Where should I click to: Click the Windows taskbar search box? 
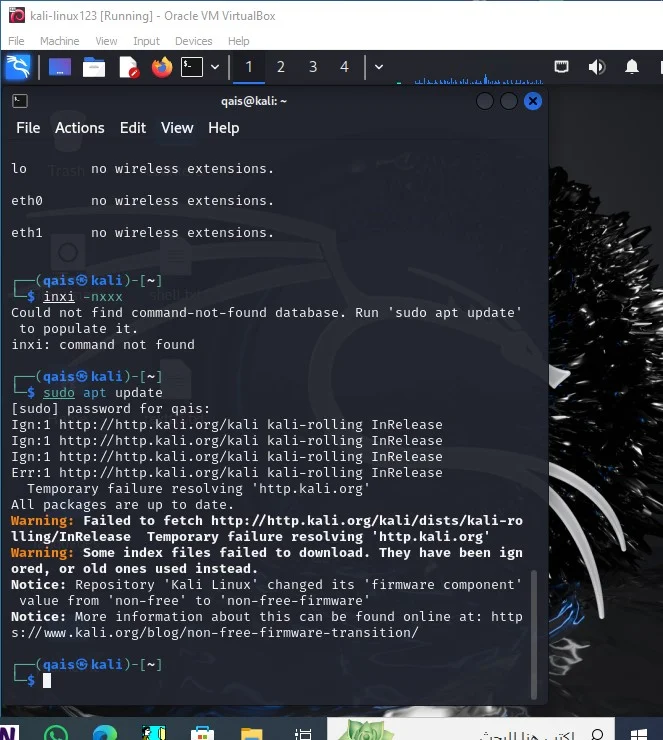pos(470,730)
